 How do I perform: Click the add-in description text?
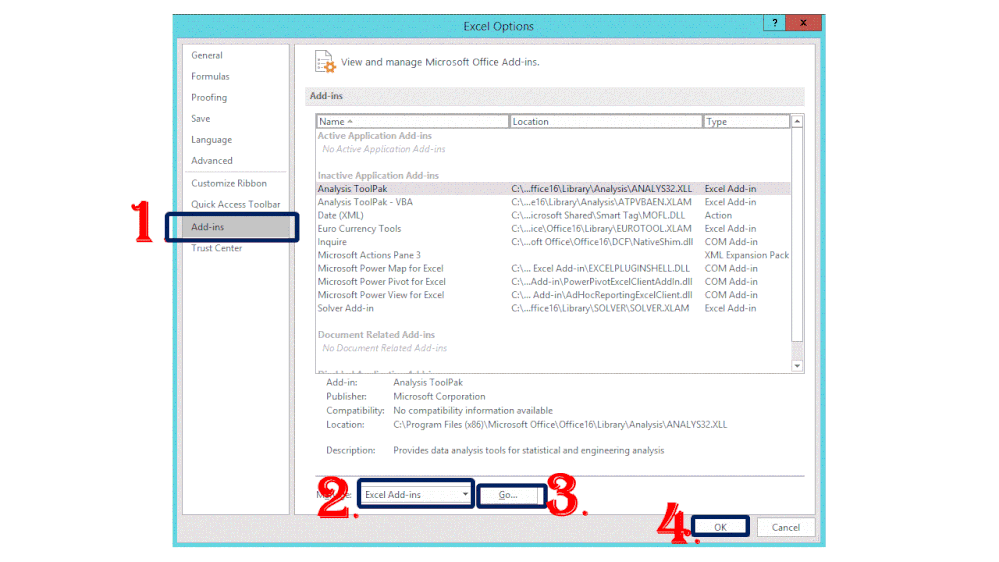click(529, 450)
